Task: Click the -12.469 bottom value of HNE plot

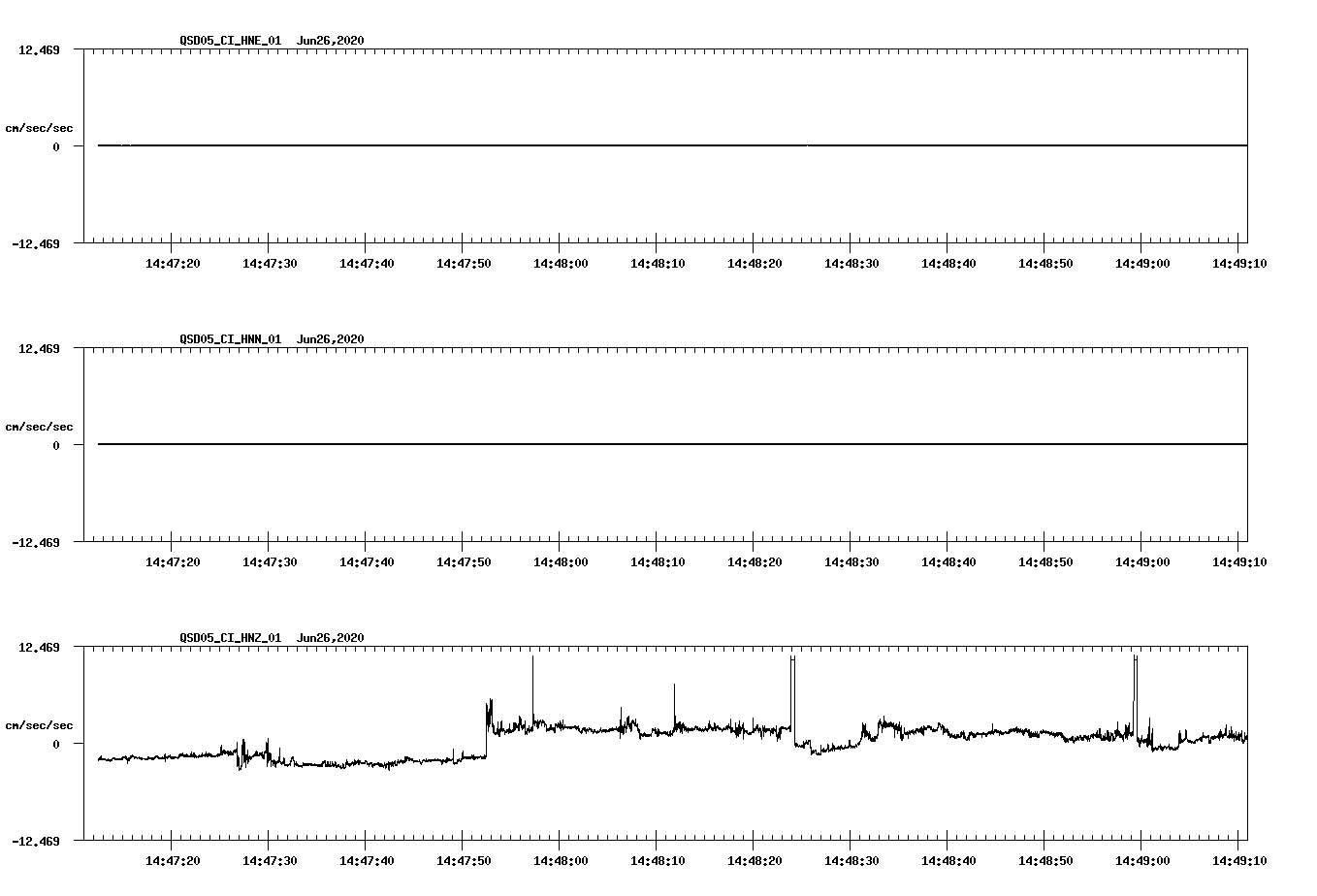Action: [36, 243]
